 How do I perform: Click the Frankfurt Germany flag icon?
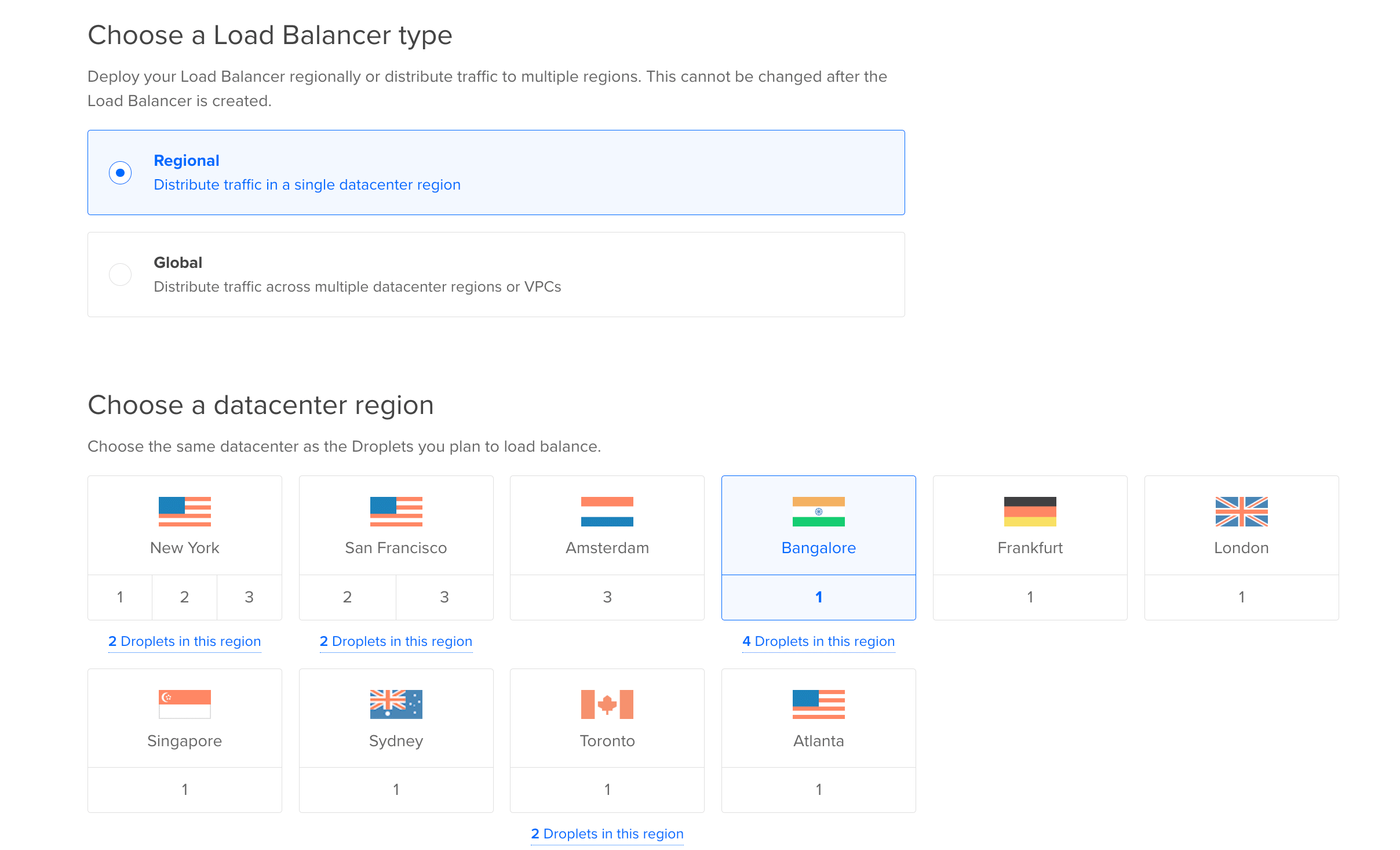[1030, 511]
